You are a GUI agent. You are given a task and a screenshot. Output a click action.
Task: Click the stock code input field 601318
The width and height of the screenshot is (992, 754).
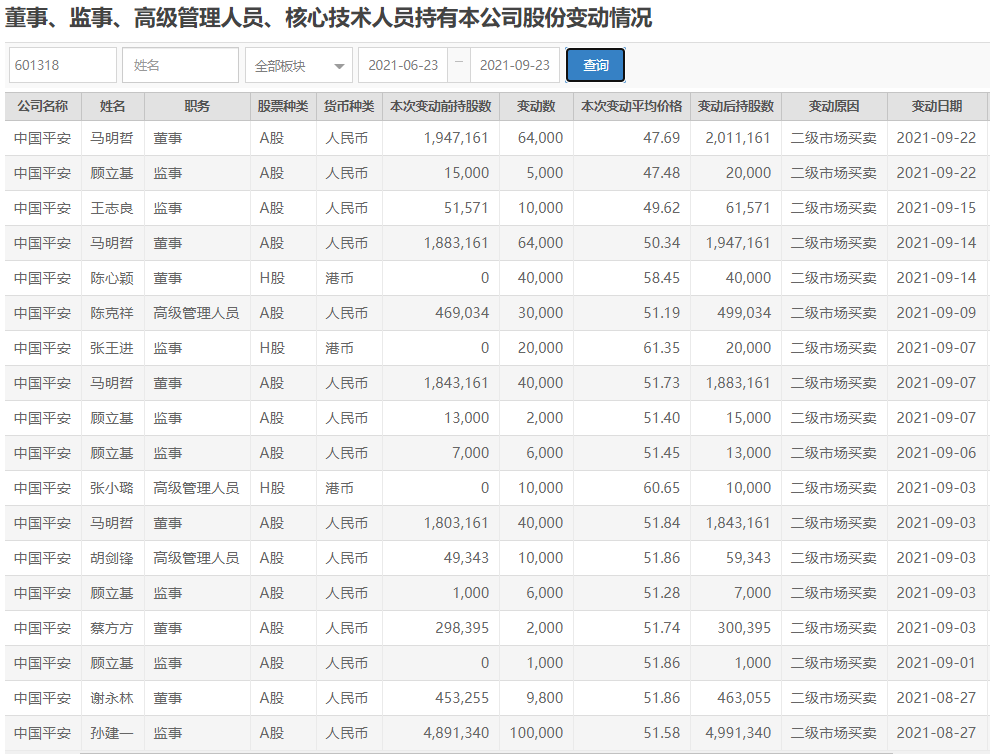coord(62,65)
